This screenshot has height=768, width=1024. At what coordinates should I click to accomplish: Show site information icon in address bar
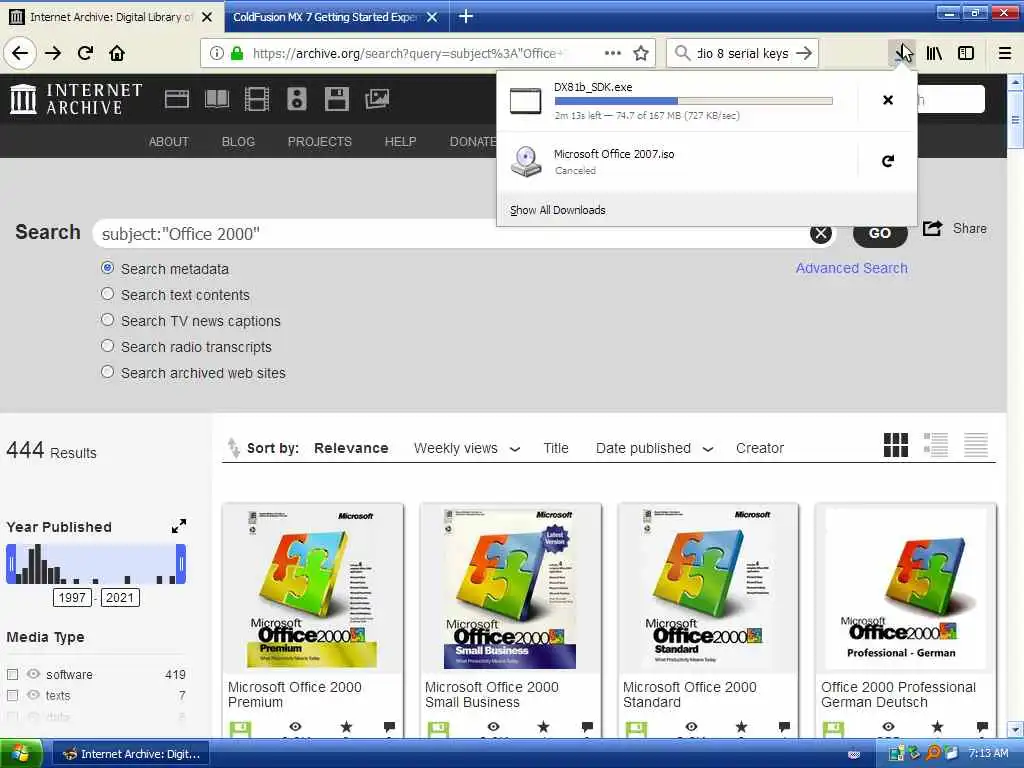point(217,53)
